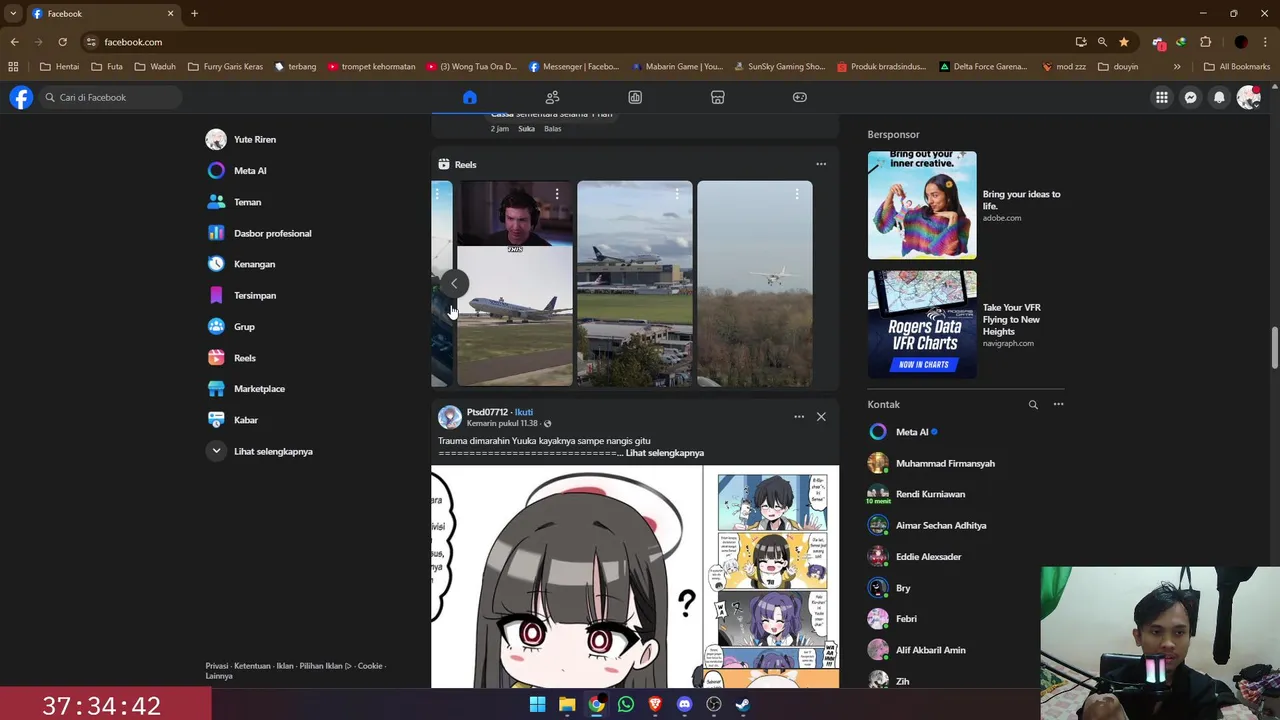Open options on the streamer reel
Screen dimensions: 1280x720
557,194
